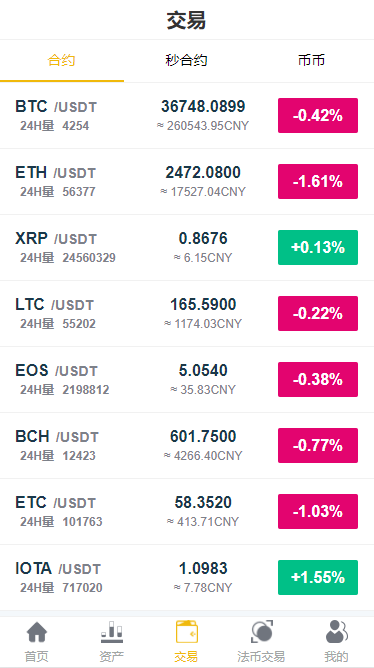Select the BTC /USDT pair row
Image resolution: width=374 pixels, height=668 pixels.
(187, 115)
